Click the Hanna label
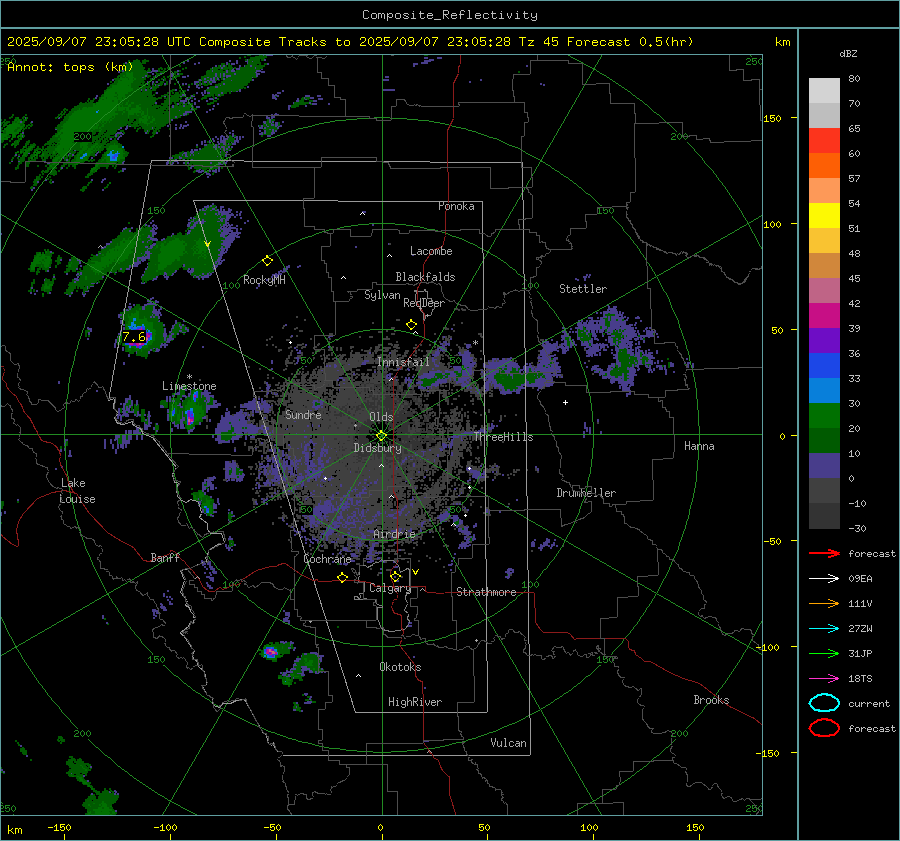This screenshot has width=900, height=841. [699, 446]
